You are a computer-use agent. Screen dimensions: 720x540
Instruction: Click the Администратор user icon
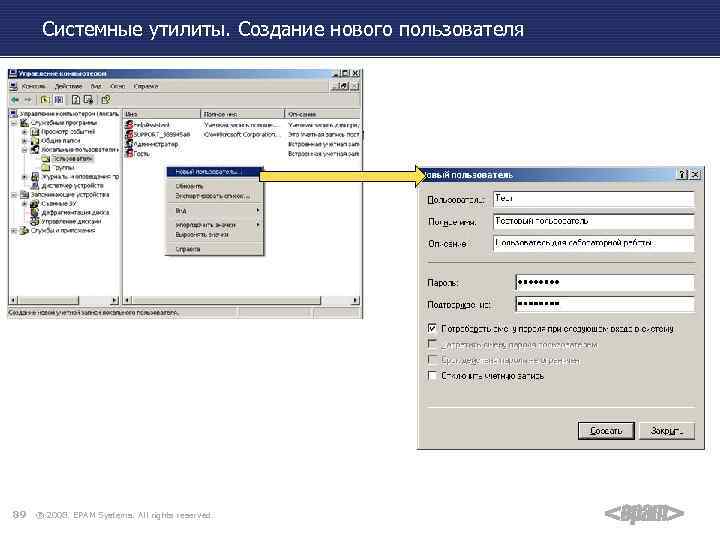129,144
